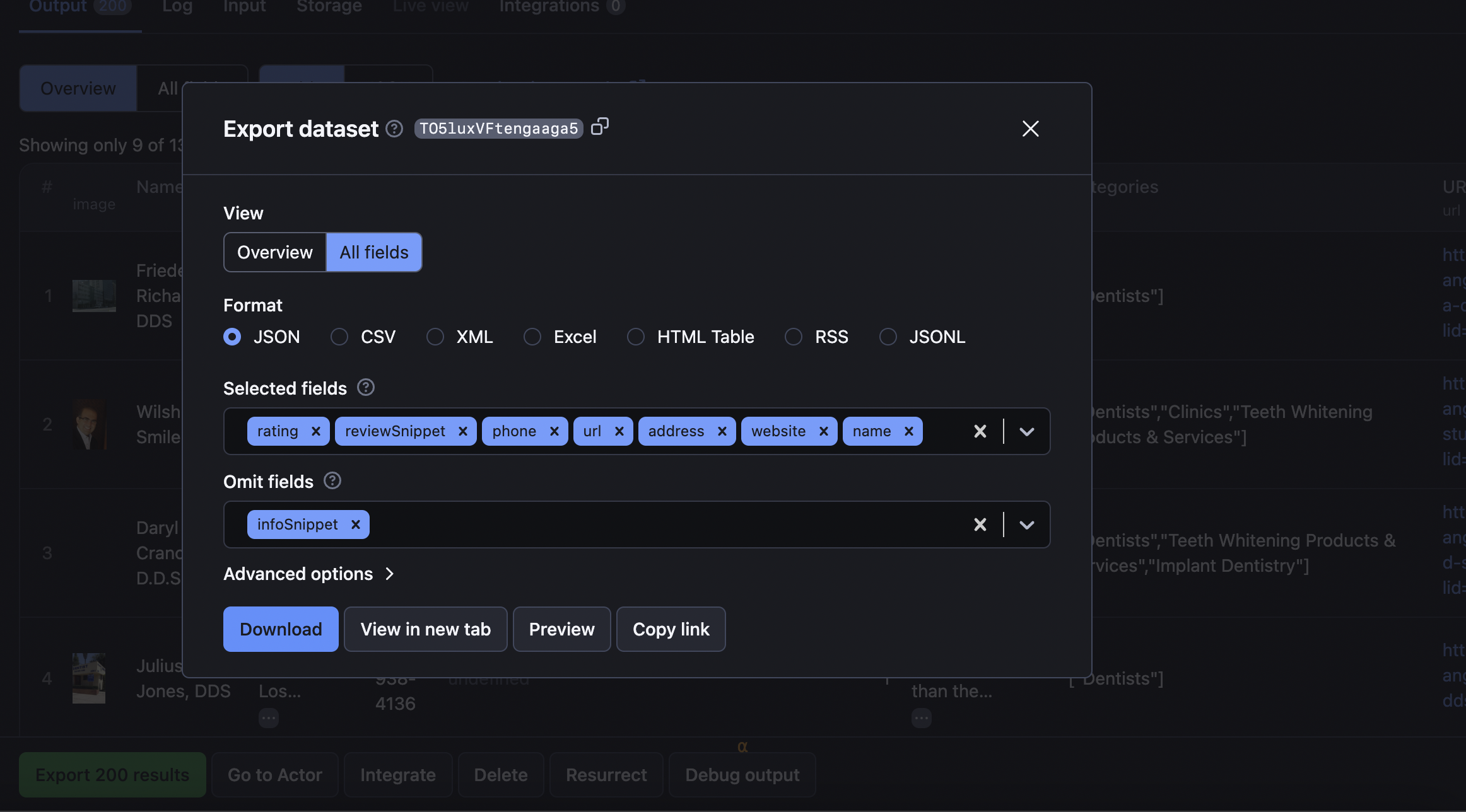Clear all selected fields
Image resolution: width=1466 pixels, height=812 pixels.
coord(980,431)
